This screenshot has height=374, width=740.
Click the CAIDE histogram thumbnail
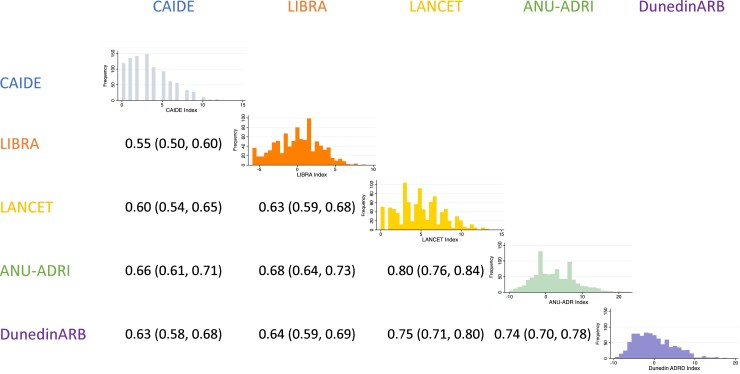click(x=174, y=80)
